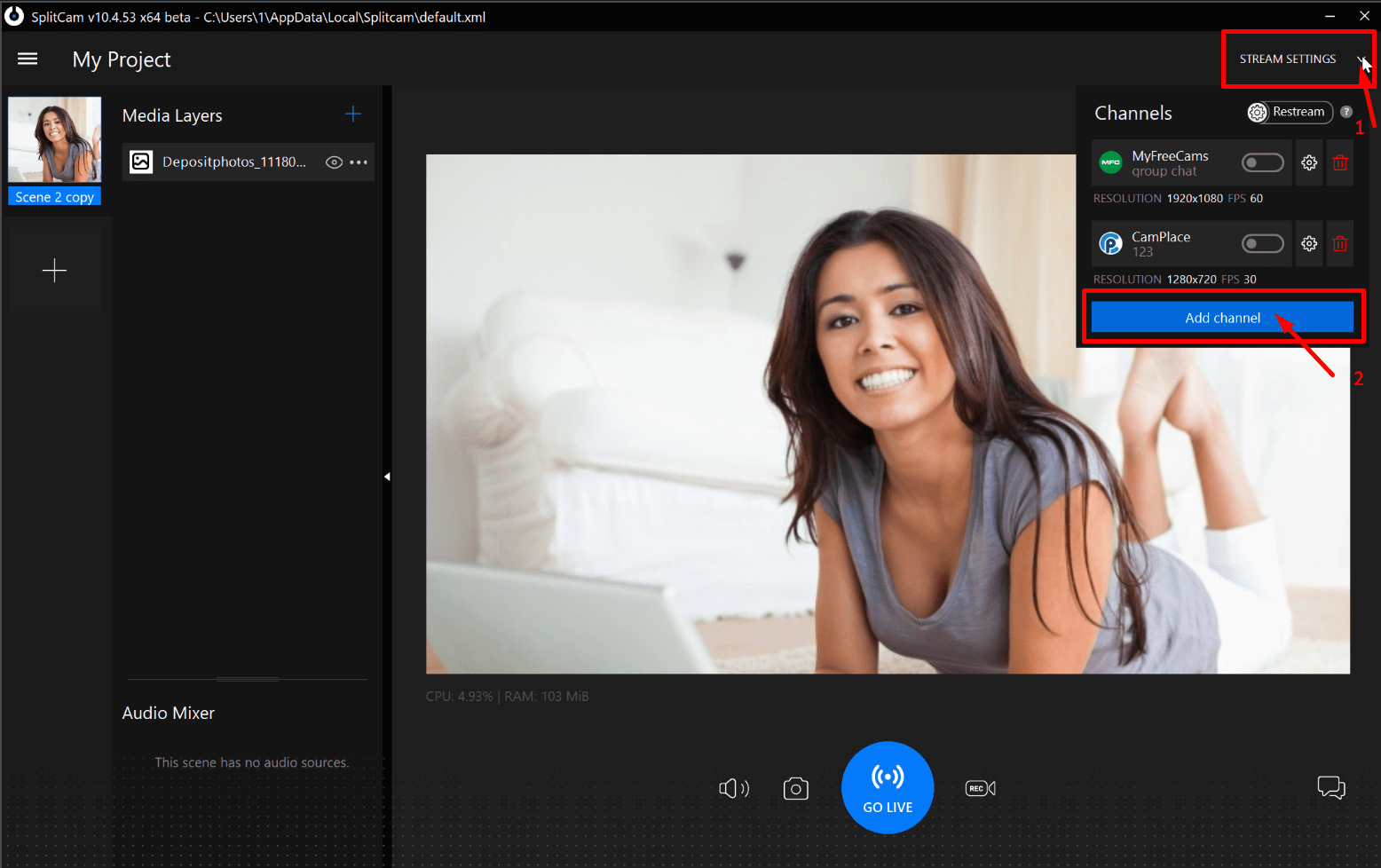The width and height of the screenshot is (1381, 868).
Task: Select the Scene 2 copy thumbnail
Action: click(54, 139)
